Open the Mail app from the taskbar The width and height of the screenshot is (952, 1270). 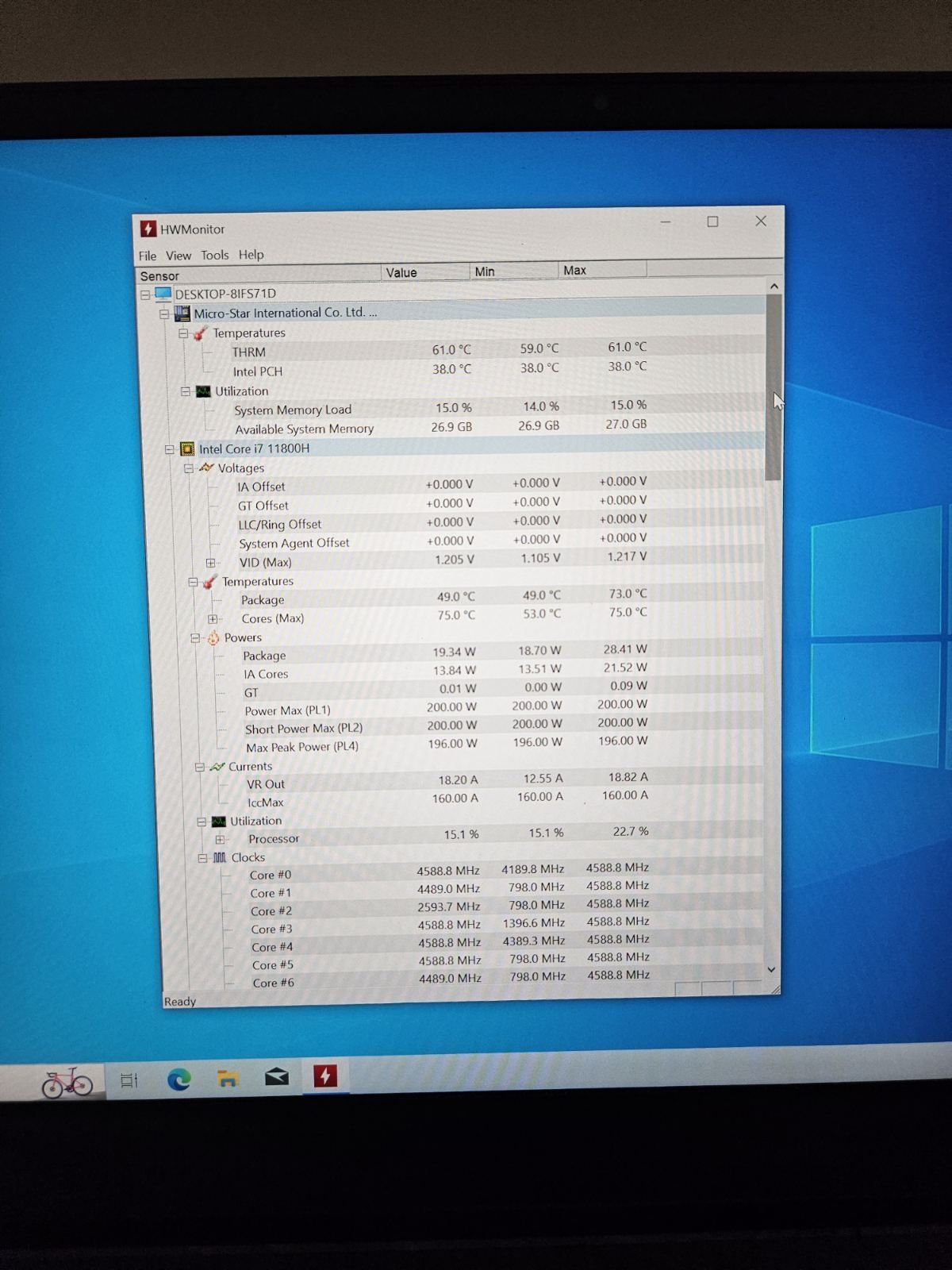coord(276,1077)
